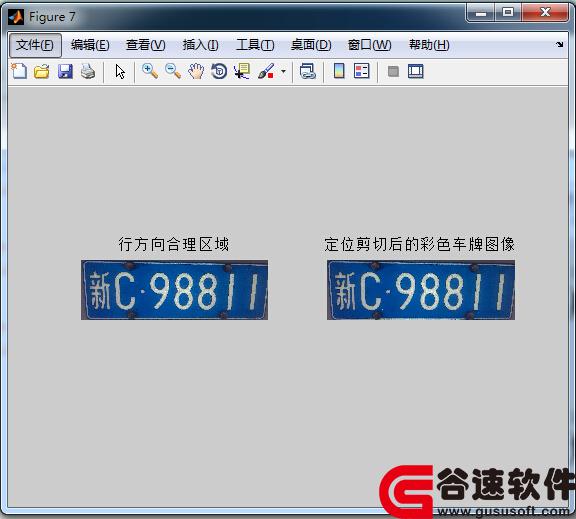
Task: Maximize the Figure 7 window
Action: (508, 13)
